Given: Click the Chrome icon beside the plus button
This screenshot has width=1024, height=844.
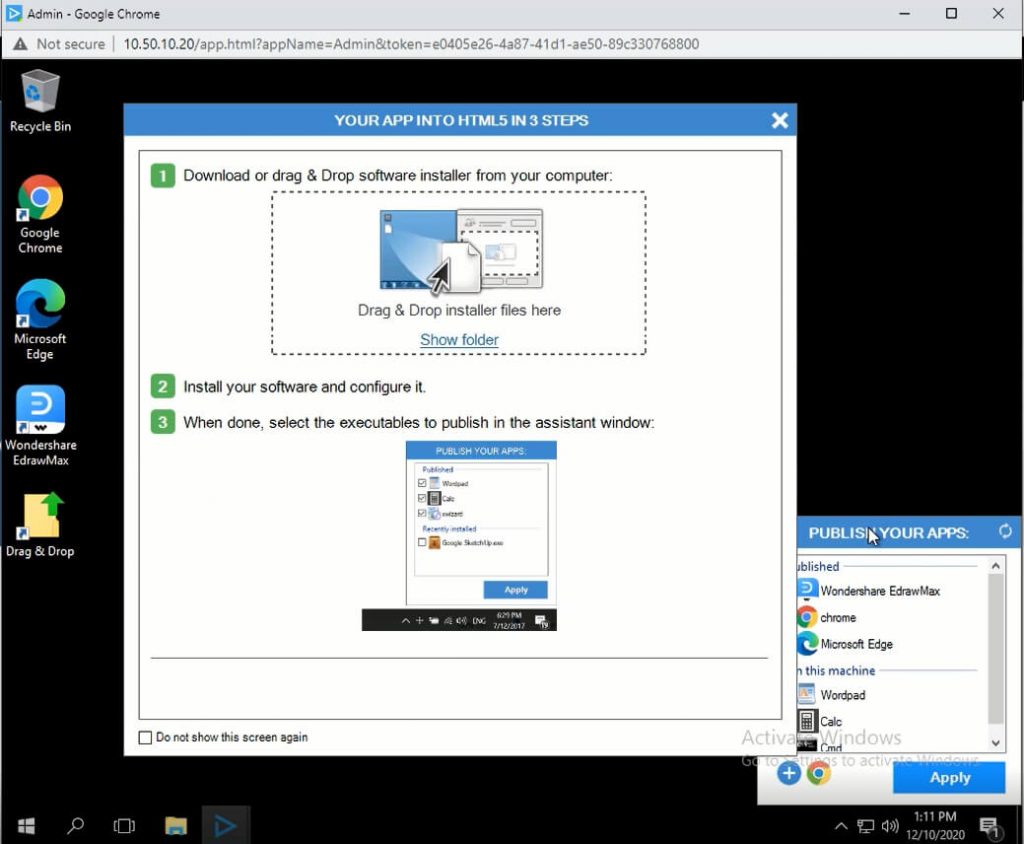Looking at the screenshot, I should 818,773.
